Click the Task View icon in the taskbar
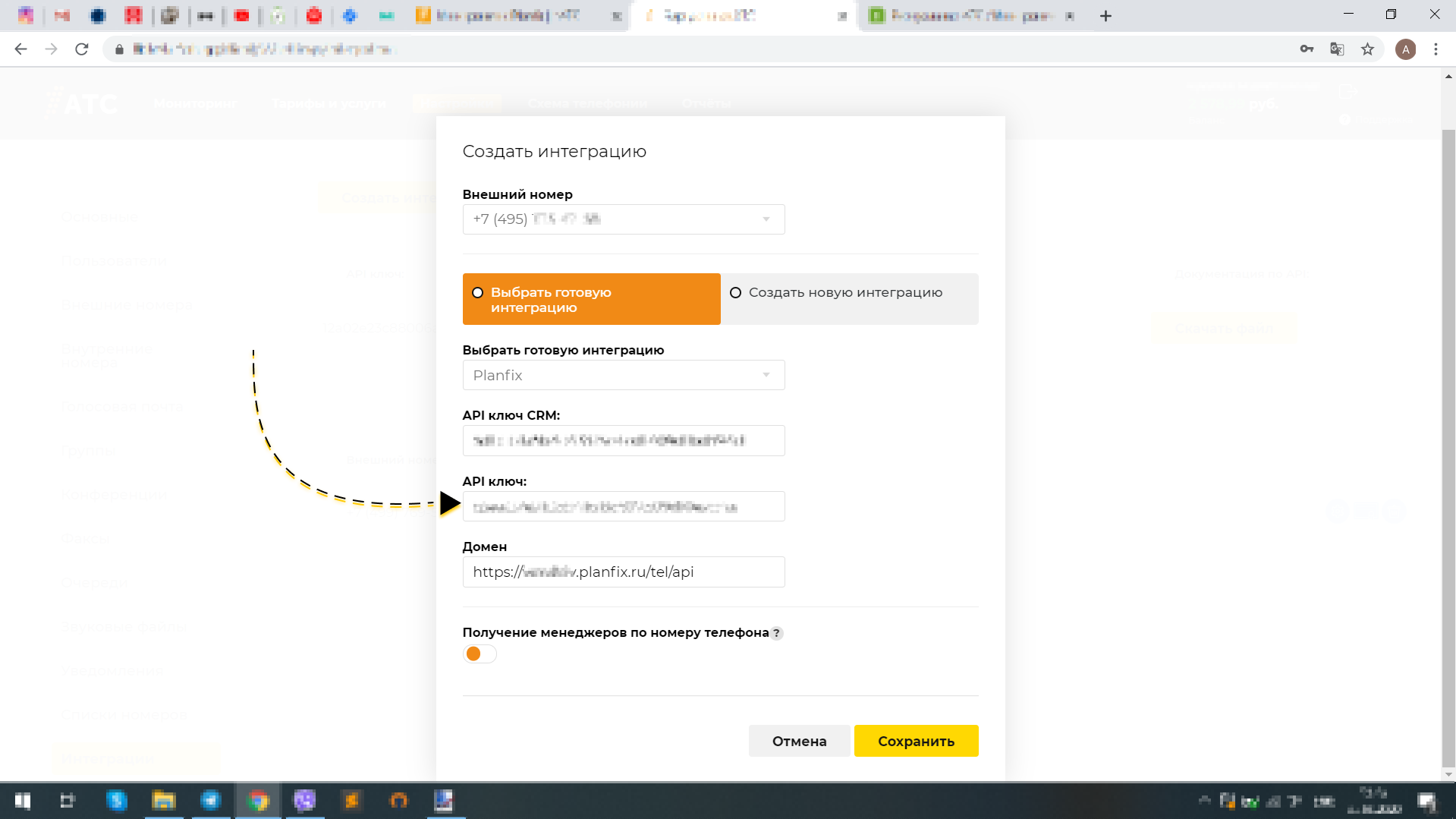 tap(68, 801)
